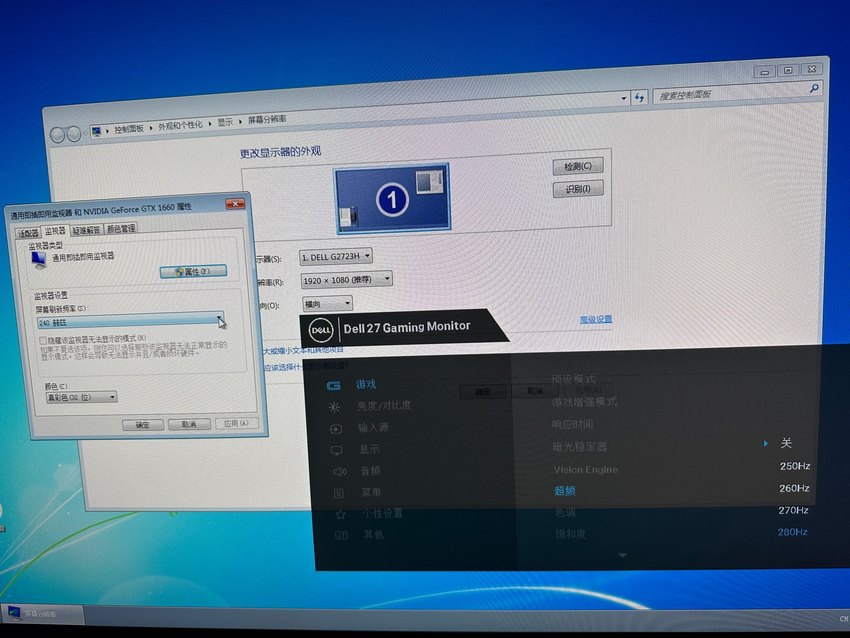Image resolution: width=850 pixels, height=638 pixels.
Task: Open the 放大或缩小文本和其他项目 link
Action: pos(304,350)
